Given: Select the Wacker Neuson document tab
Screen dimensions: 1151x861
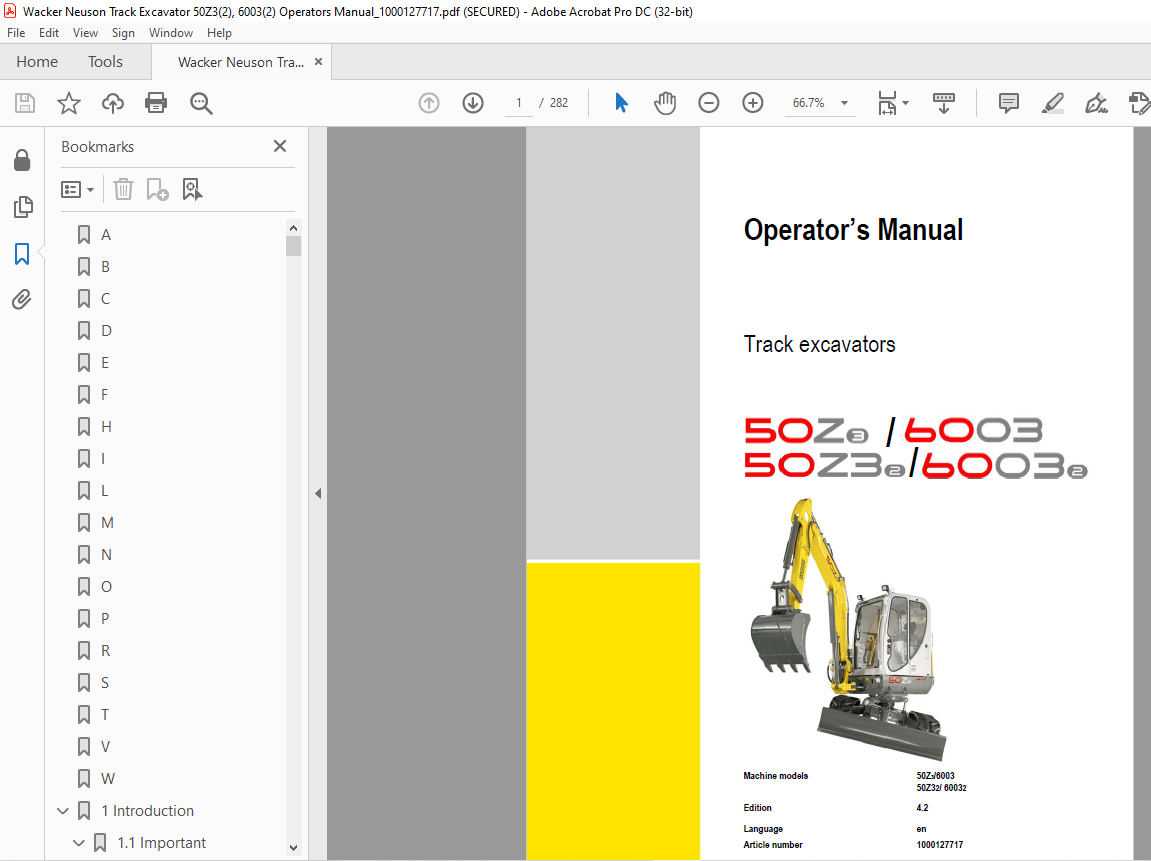Looking at the screenshot, I should pyautogui.click(x=241, y=62).
